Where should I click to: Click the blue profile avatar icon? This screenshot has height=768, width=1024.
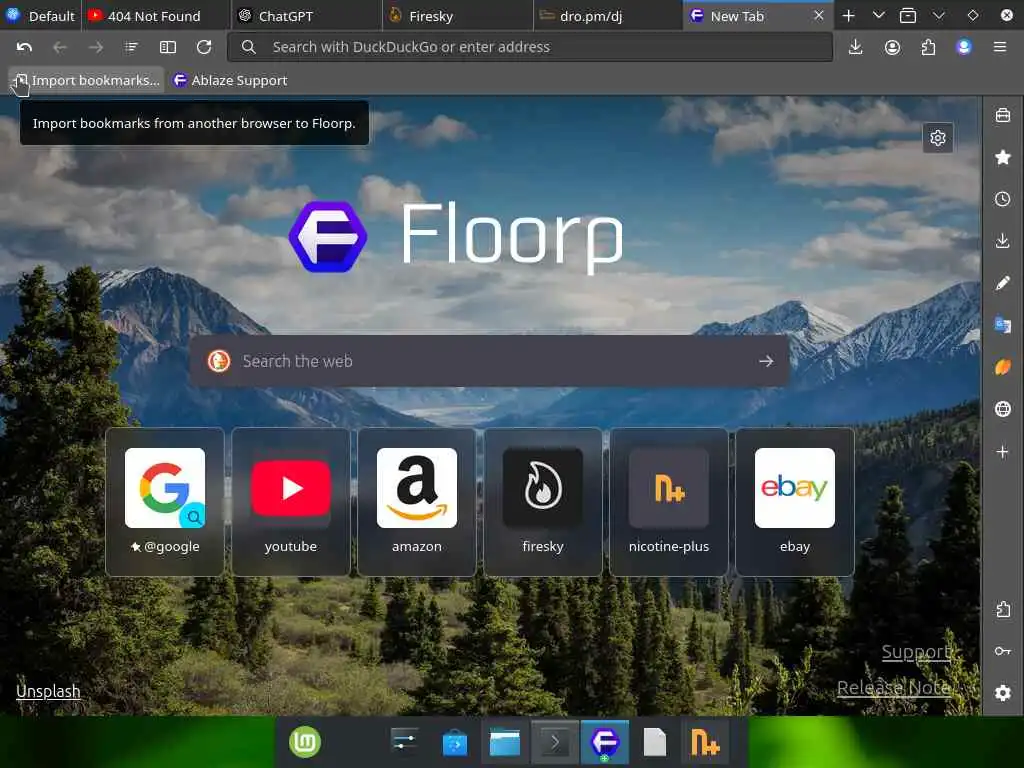(x=964, y=47)
